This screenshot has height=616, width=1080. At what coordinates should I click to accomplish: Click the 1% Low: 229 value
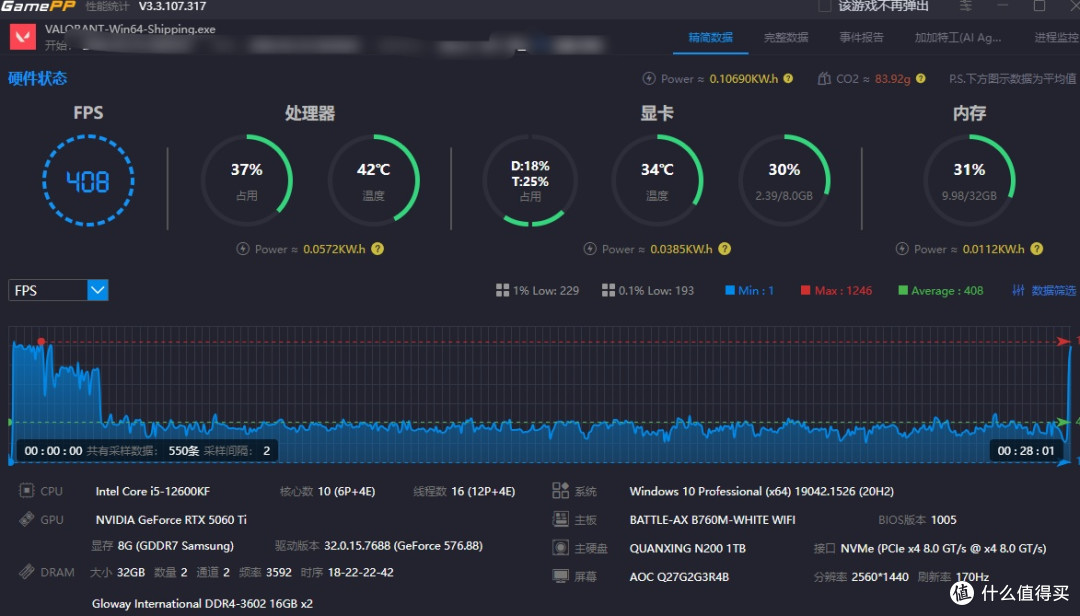(x=546, y=291)
